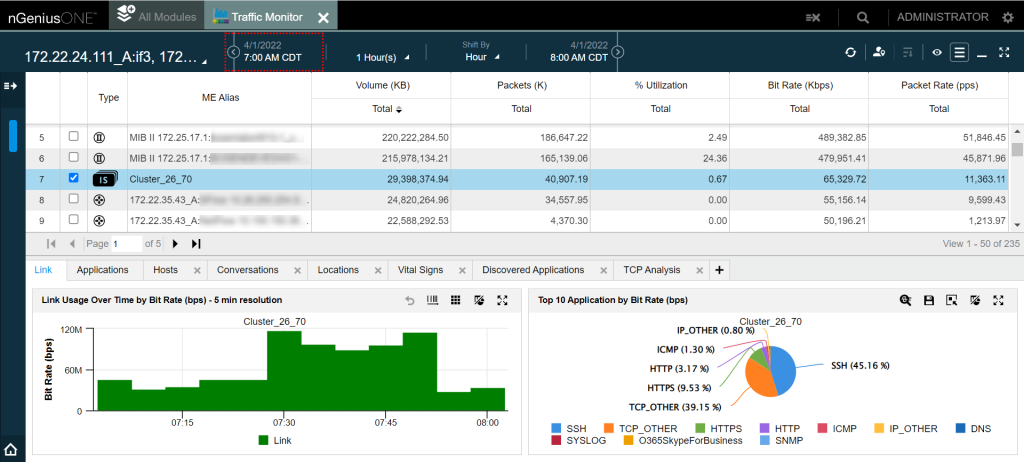Click the zoom magnifier on Top 10 Application chart

(905, 300)
